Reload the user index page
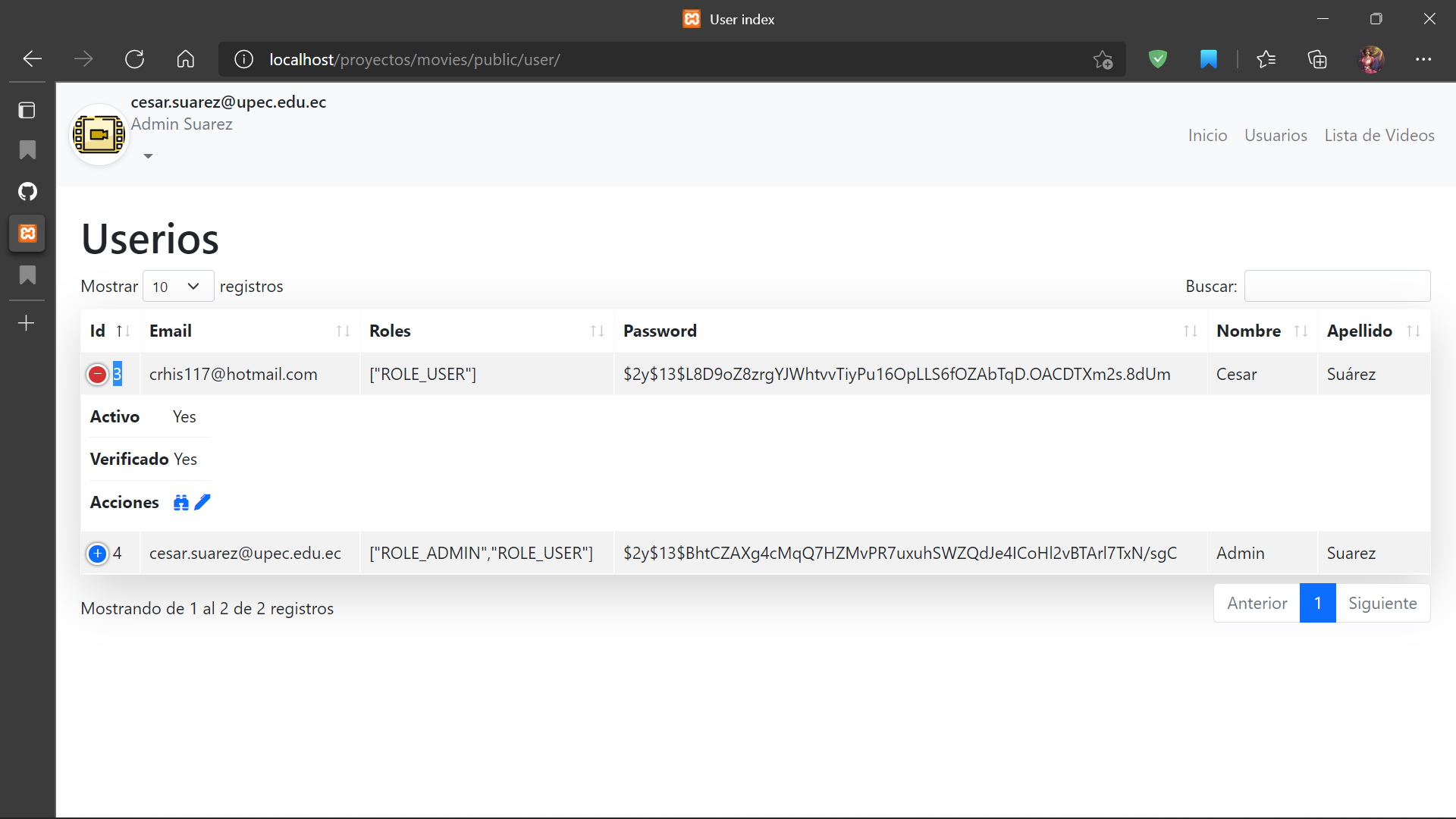 [134, 59]
